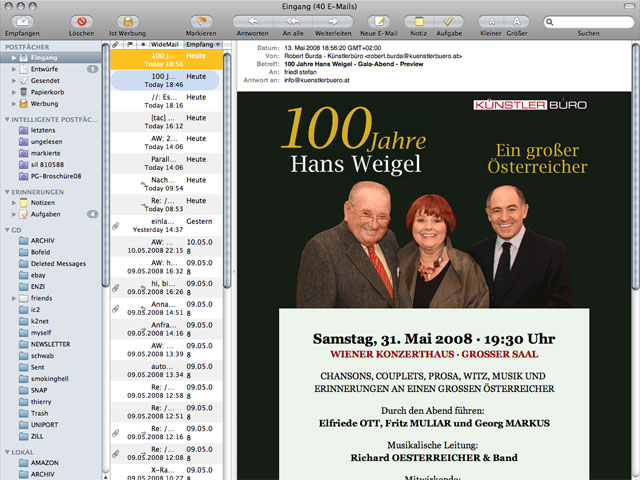Sort by the attachment paperclip column
The width and height of the screenshot is (640, 480).
pyautogui.click(x=116, y=44)
